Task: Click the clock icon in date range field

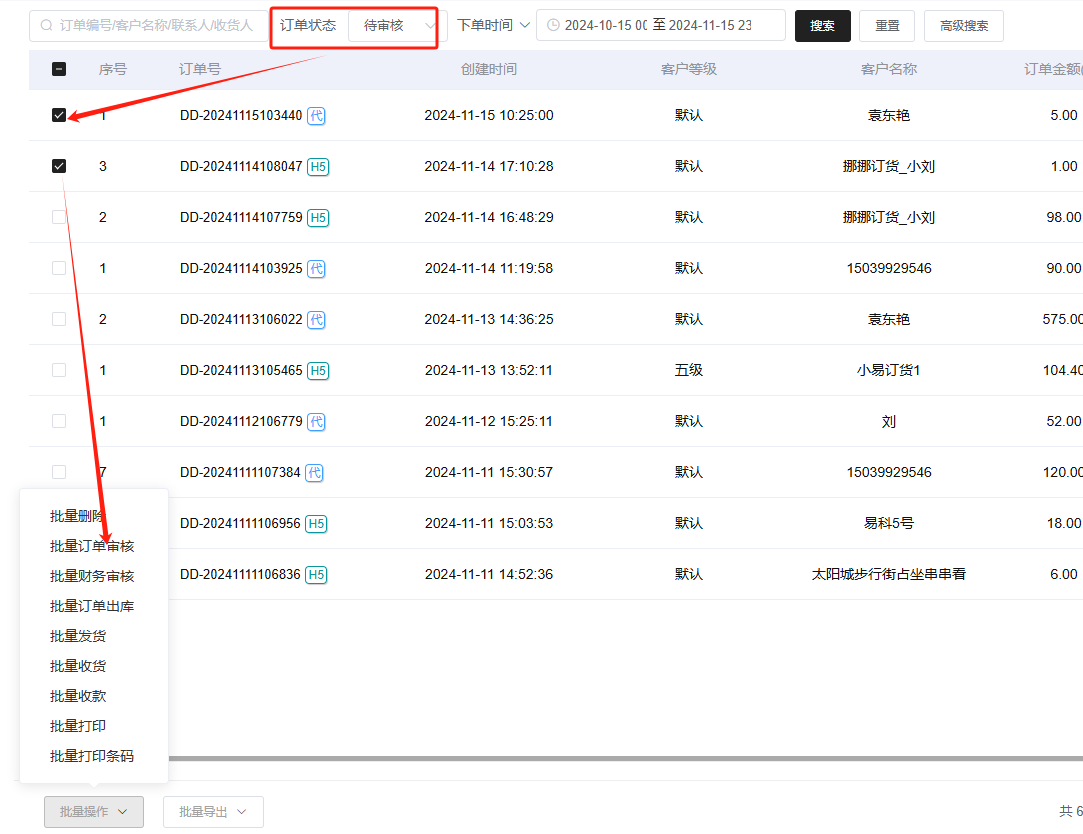Action: 553,26
